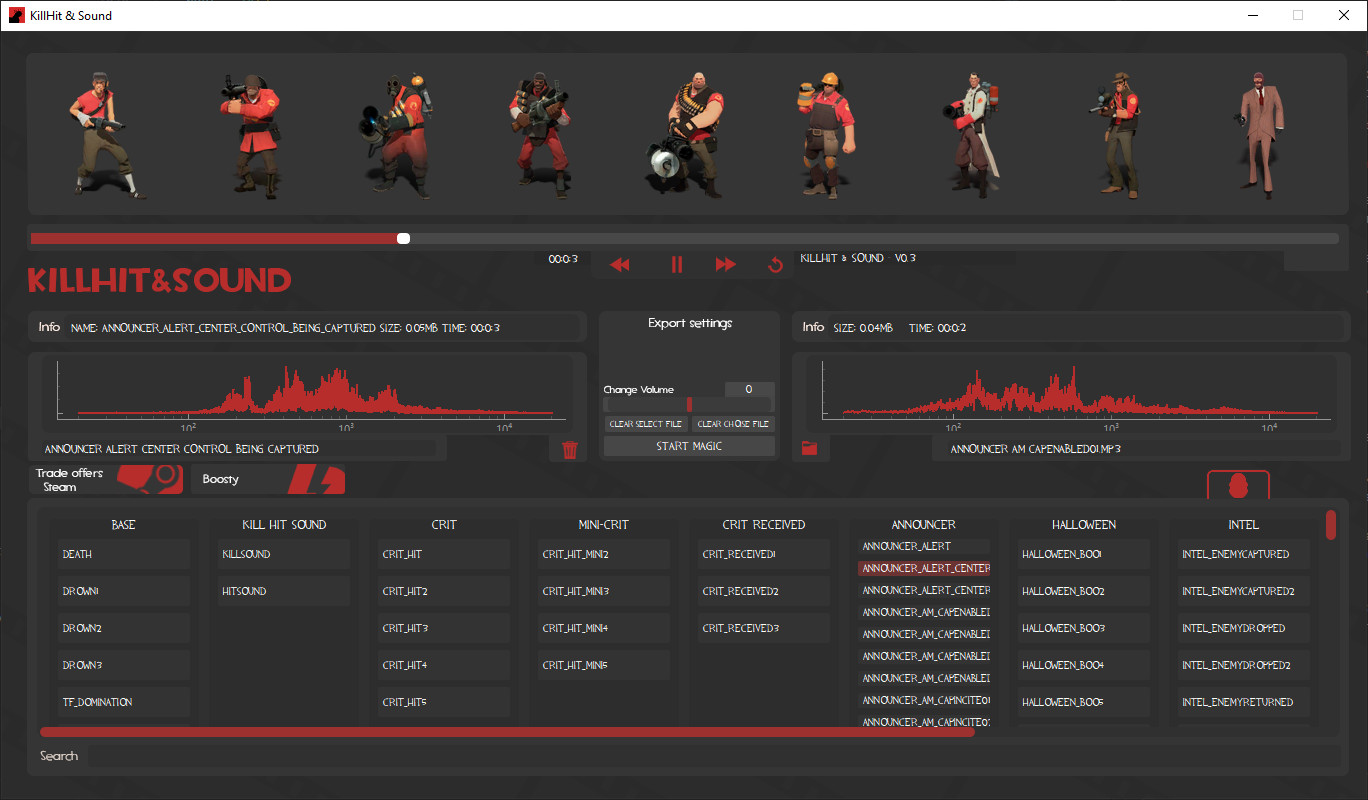Viewport: 1368px width, 800px height.
Task: Pause the current sound playback
Action: (x=677, y=263)
